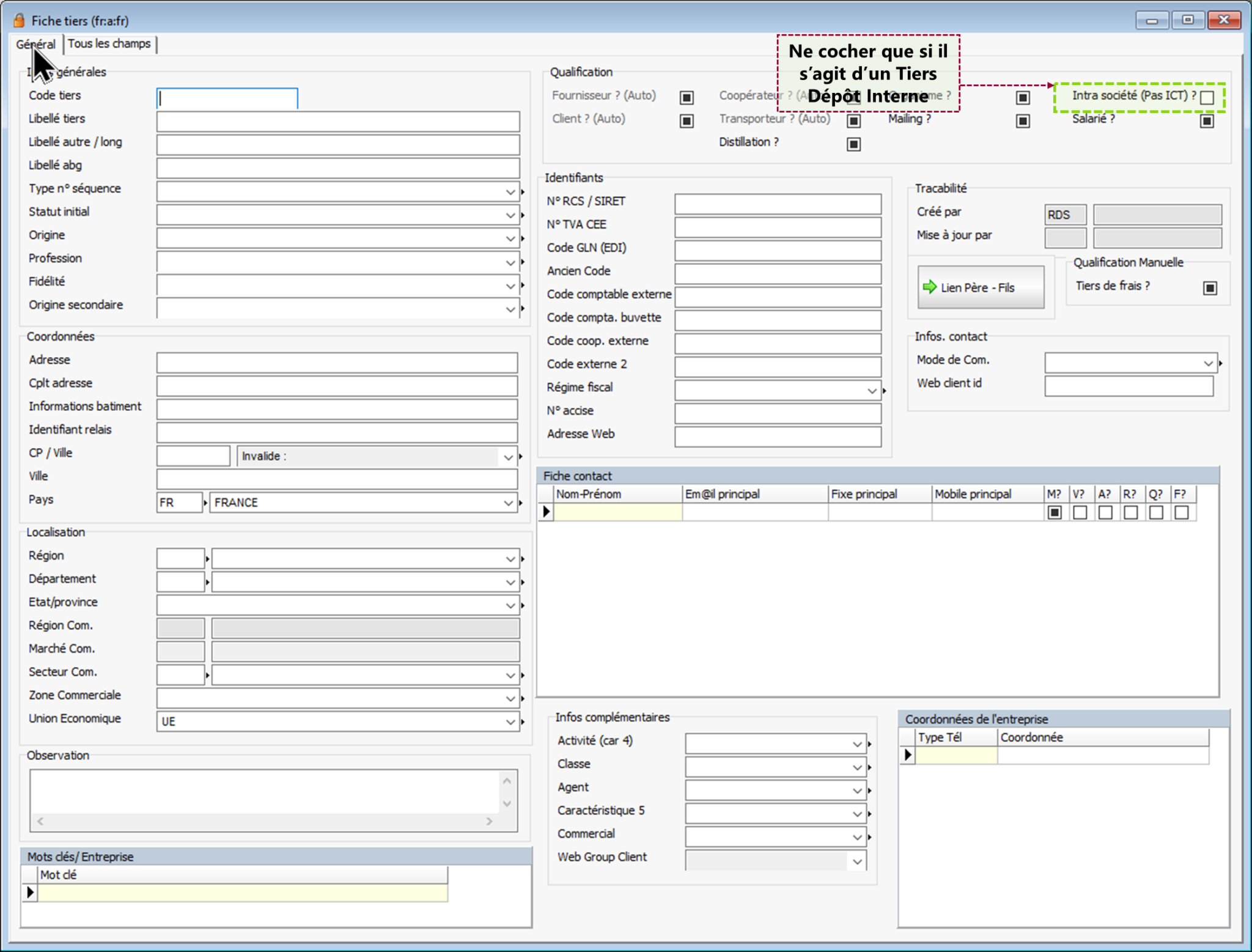The height and width of the screenshot is (952, 1252).
Task: Click row selector arrow in Coordonnées de l'entreprise grid
Action: pyautogui.click(x=908, y=755)
